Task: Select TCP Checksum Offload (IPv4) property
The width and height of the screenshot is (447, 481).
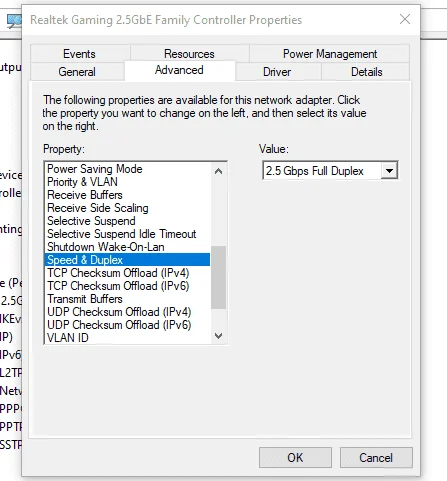Action: [x=127, y=273]
